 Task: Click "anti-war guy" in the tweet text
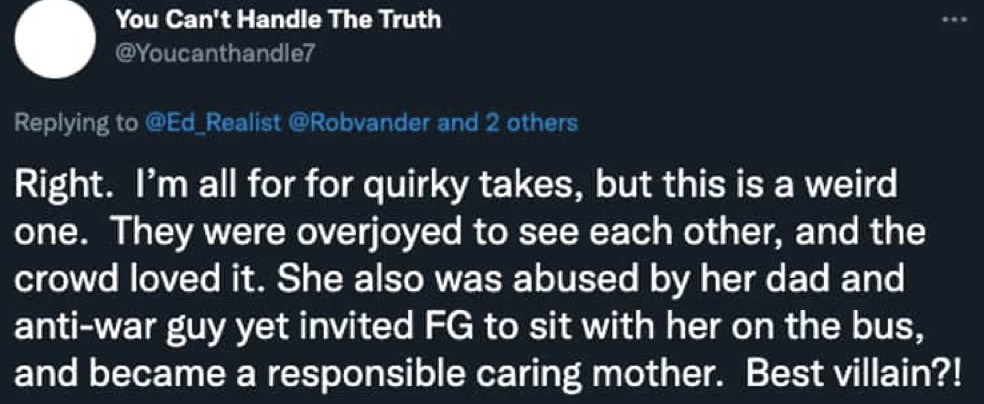(112, 326)
